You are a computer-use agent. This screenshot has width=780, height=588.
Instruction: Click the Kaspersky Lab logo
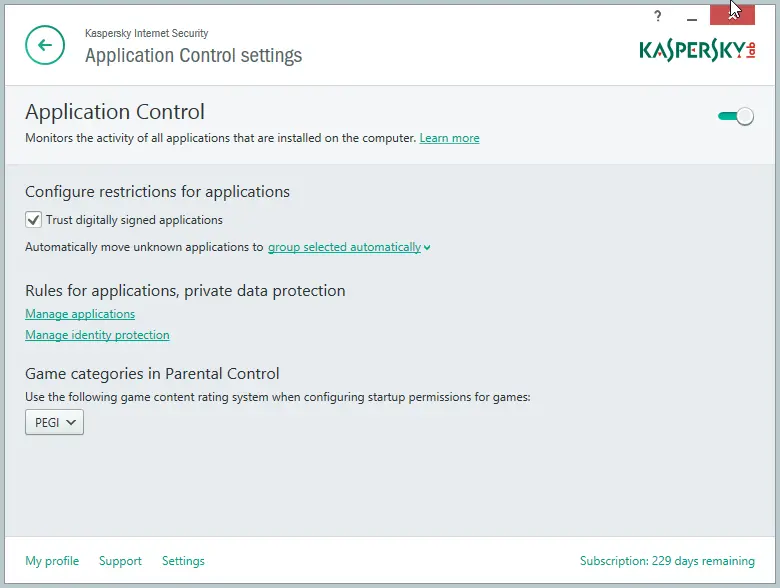[697, 50]
